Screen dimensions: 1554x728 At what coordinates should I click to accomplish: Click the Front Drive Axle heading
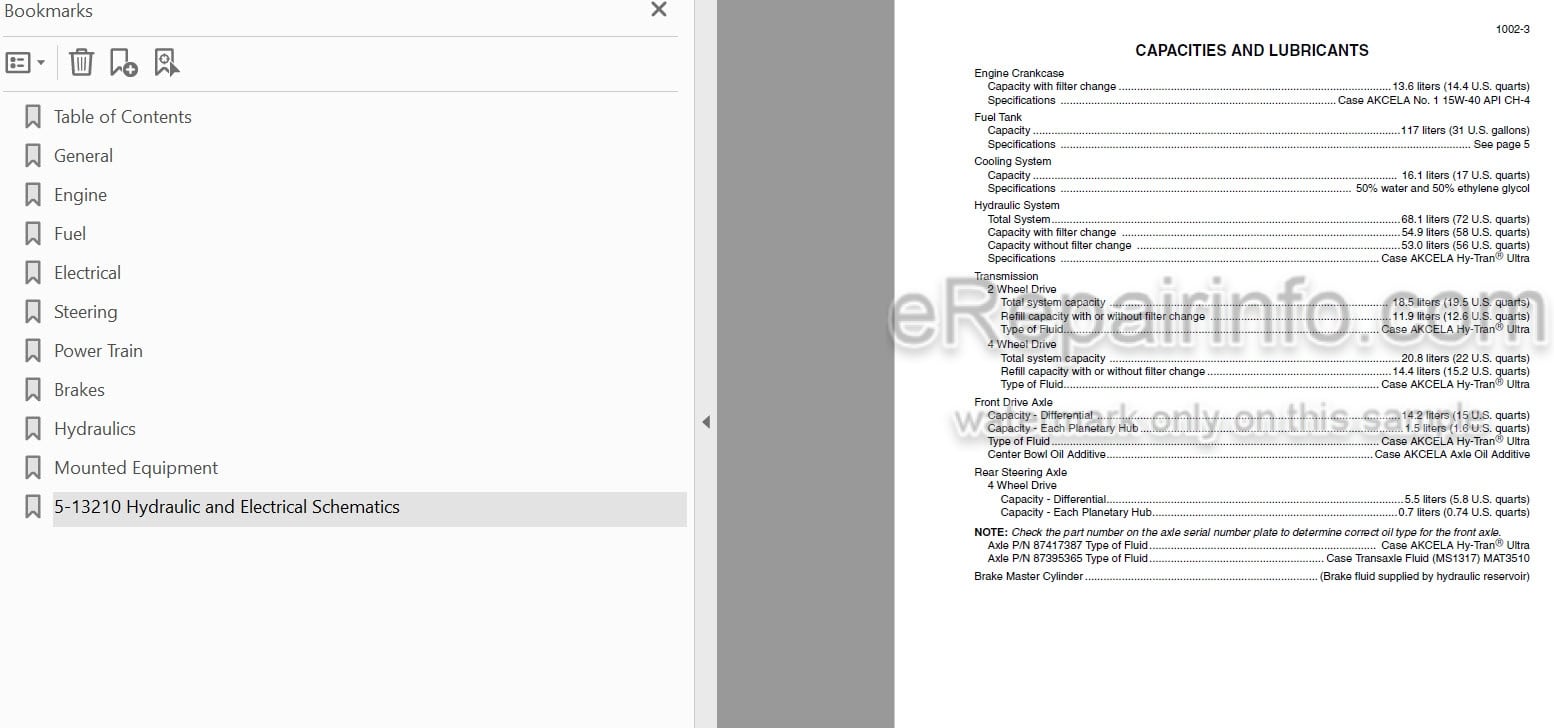(1013, 402)
